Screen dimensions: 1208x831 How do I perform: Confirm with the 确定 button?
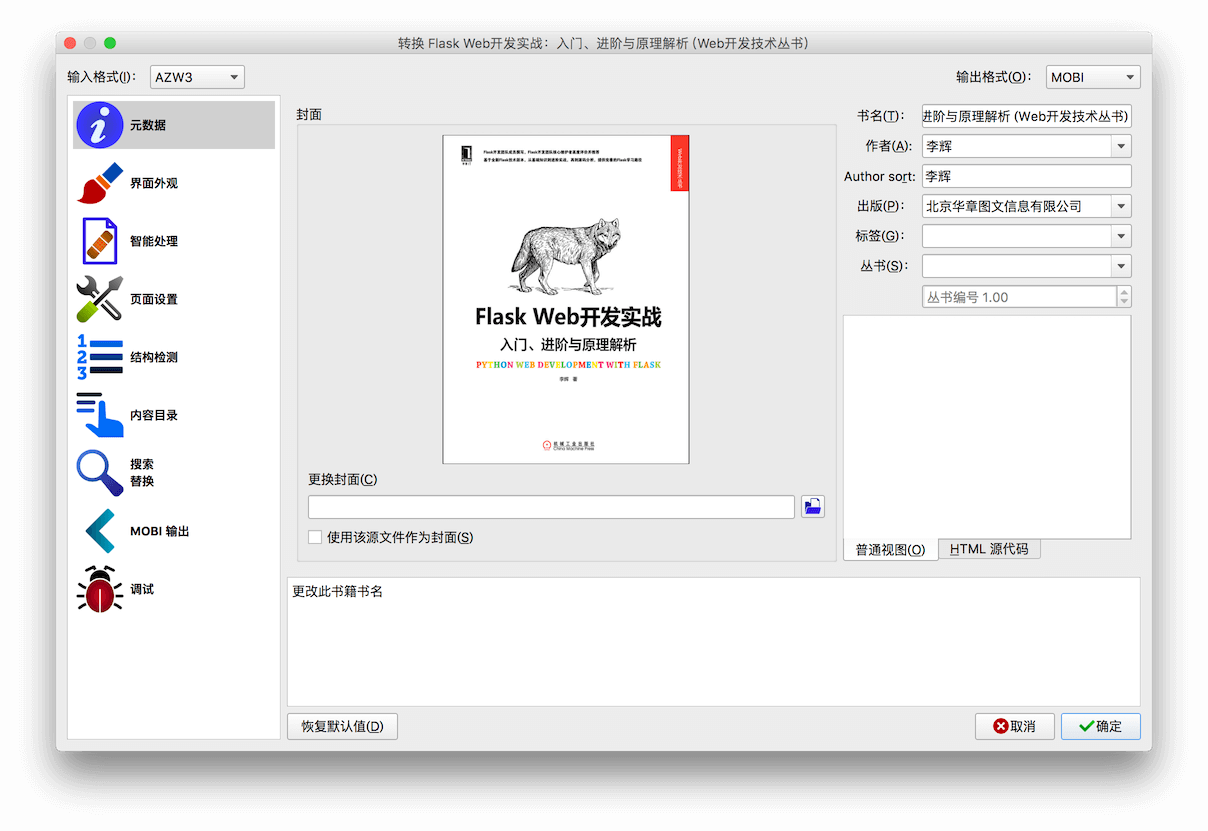pos(1100,726)
